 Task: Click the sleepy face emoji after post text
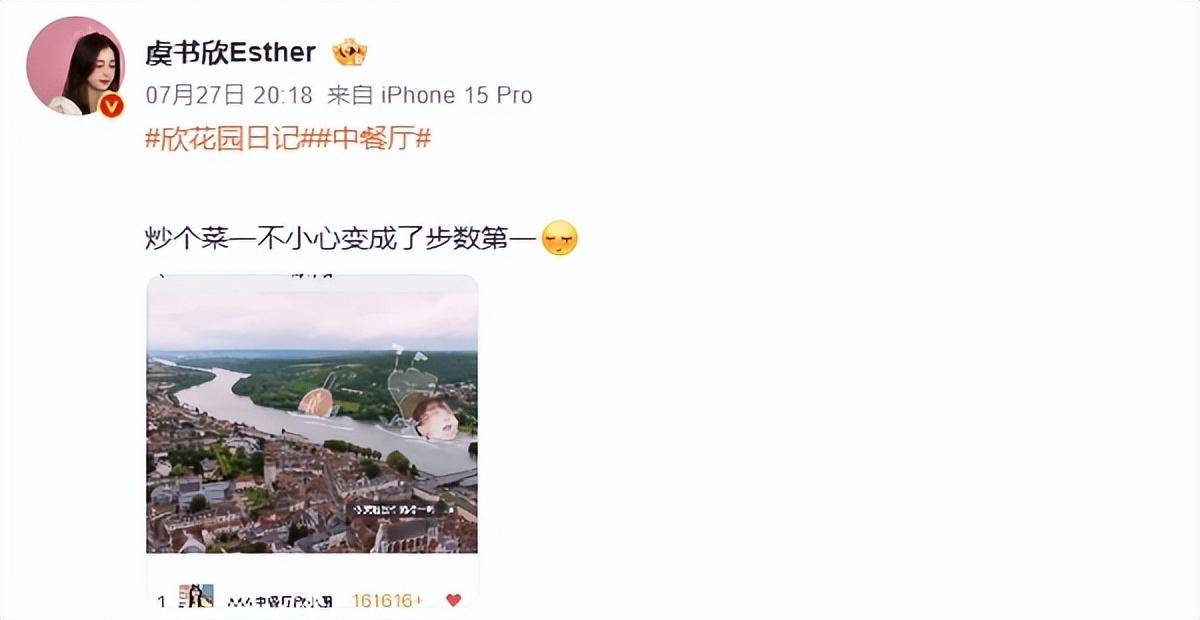[559, 239]
